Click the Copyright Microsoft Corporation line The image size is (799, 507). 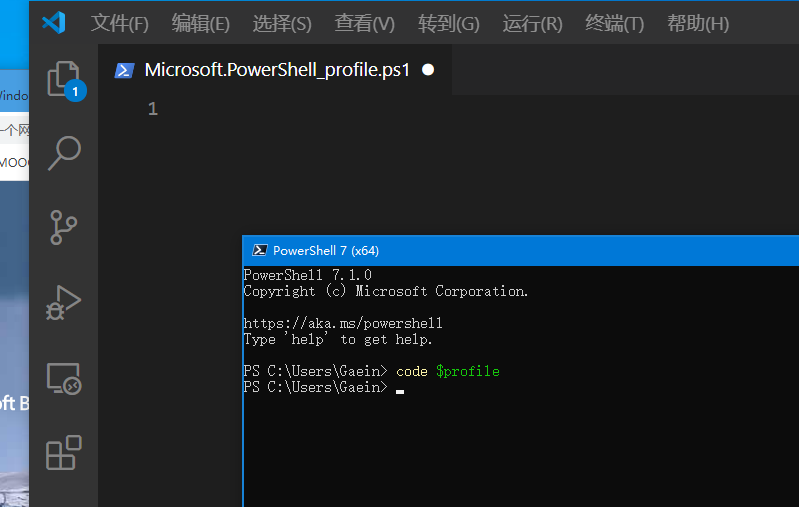pyautogui.click(x=386, y=291)
